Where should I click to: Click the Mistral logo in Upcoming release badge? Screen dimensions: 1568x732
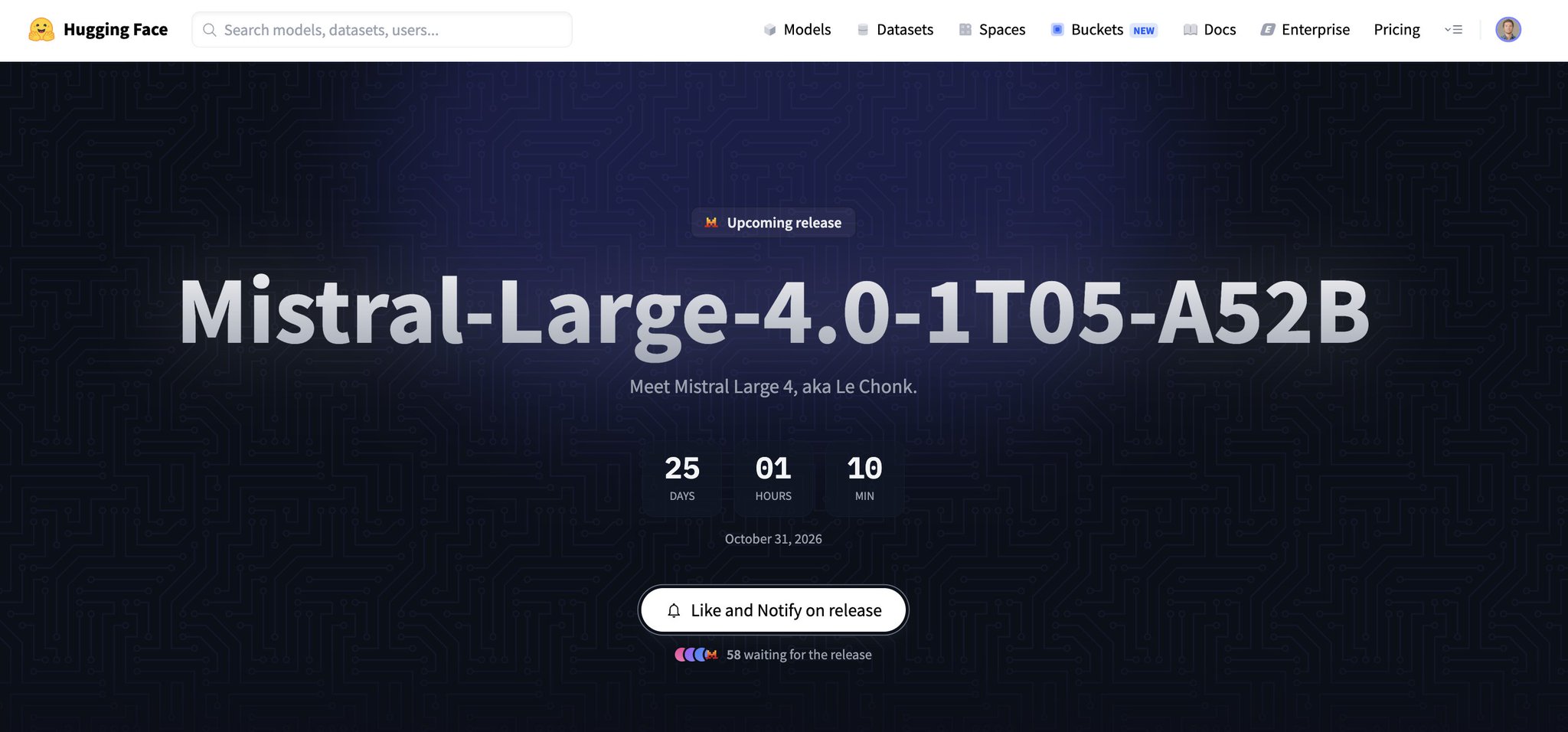(x=711, y=223)
